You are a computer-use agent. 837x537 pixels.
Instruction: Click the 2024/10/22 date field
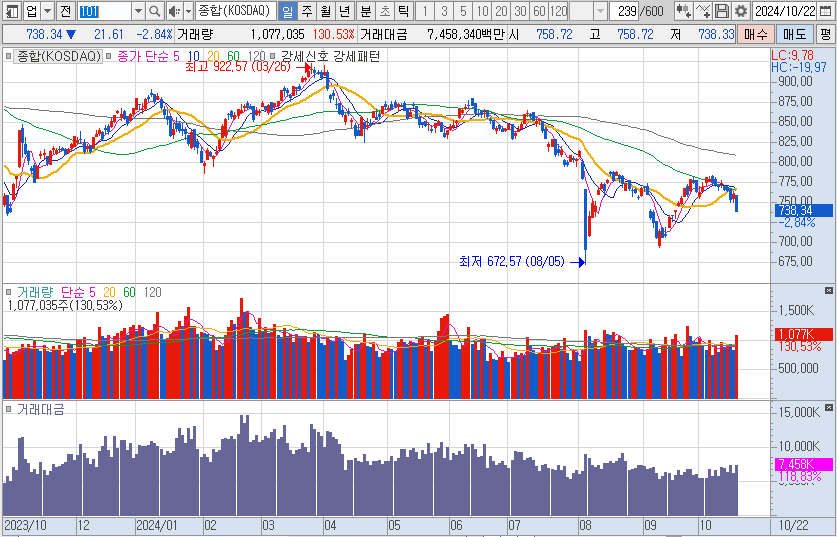(784, 11)
